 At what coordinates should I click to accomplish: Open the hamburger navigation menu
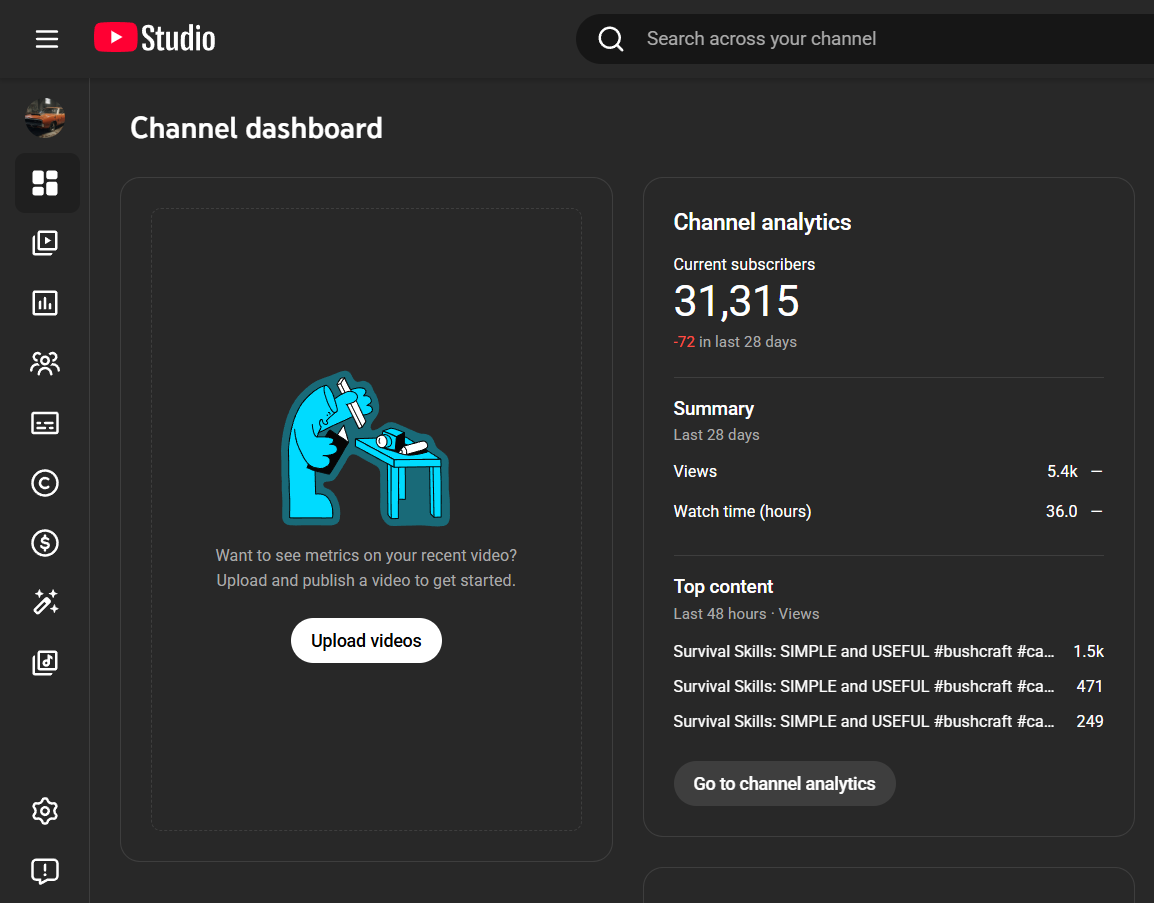tap(47, 39)
